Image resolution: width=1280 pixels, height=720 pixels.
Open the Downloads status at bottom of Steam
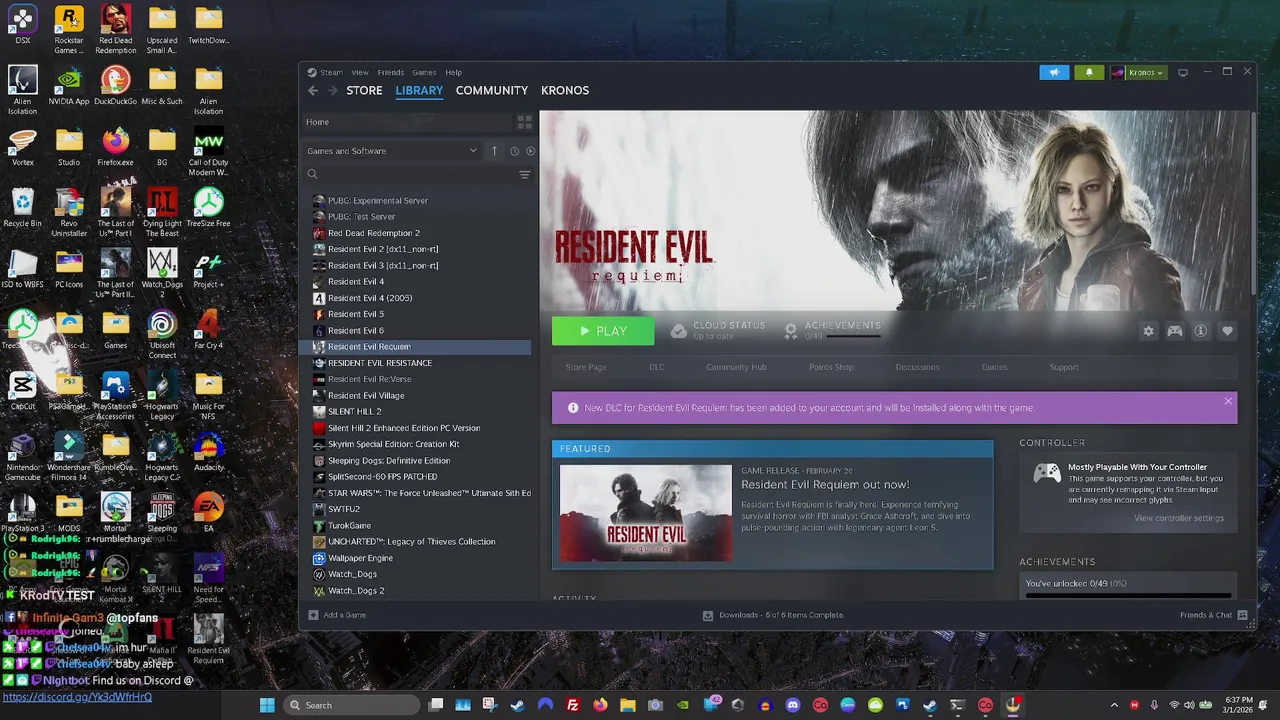pyautogui.click(x=773, y=615)
